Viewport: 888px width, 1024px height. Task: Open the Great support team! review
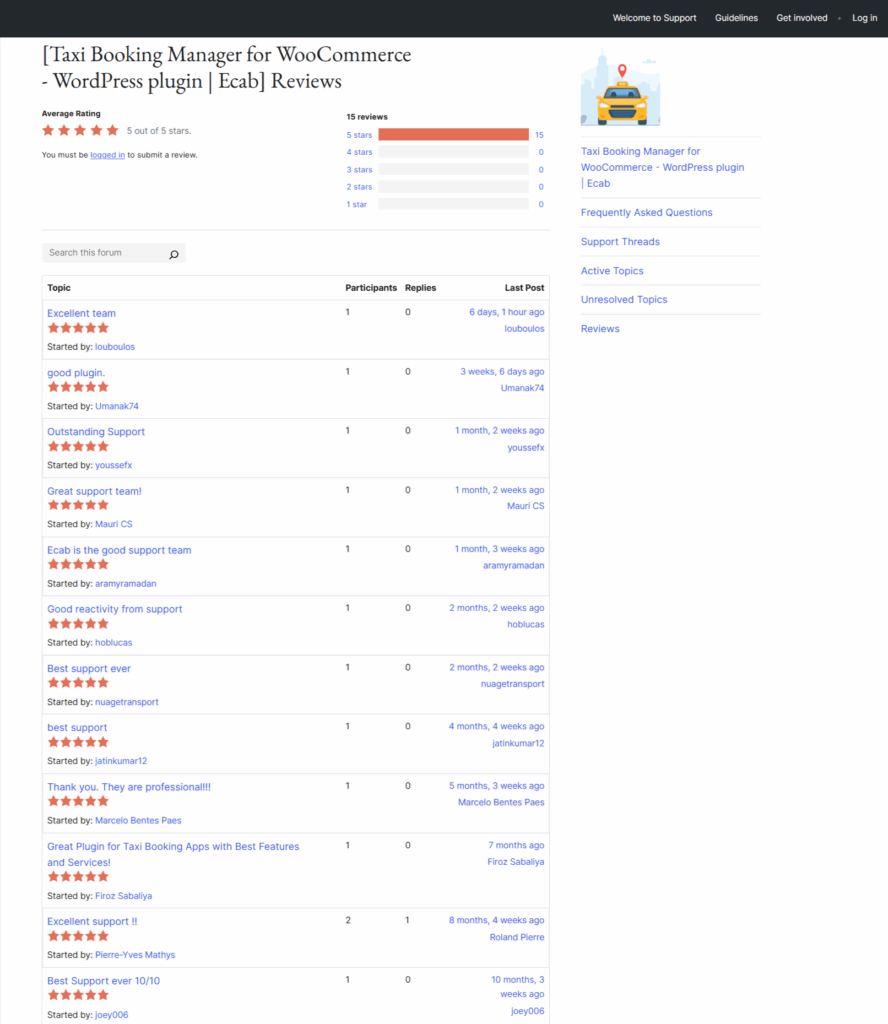(x=94, y=491)
